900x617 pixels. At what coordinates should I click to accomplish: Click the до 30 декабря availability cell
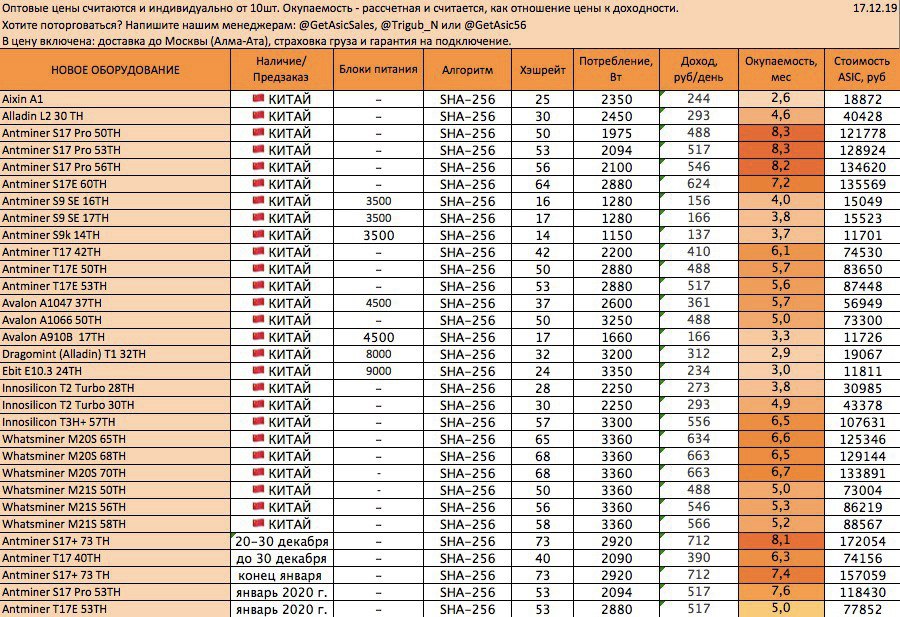pos(281,558)
